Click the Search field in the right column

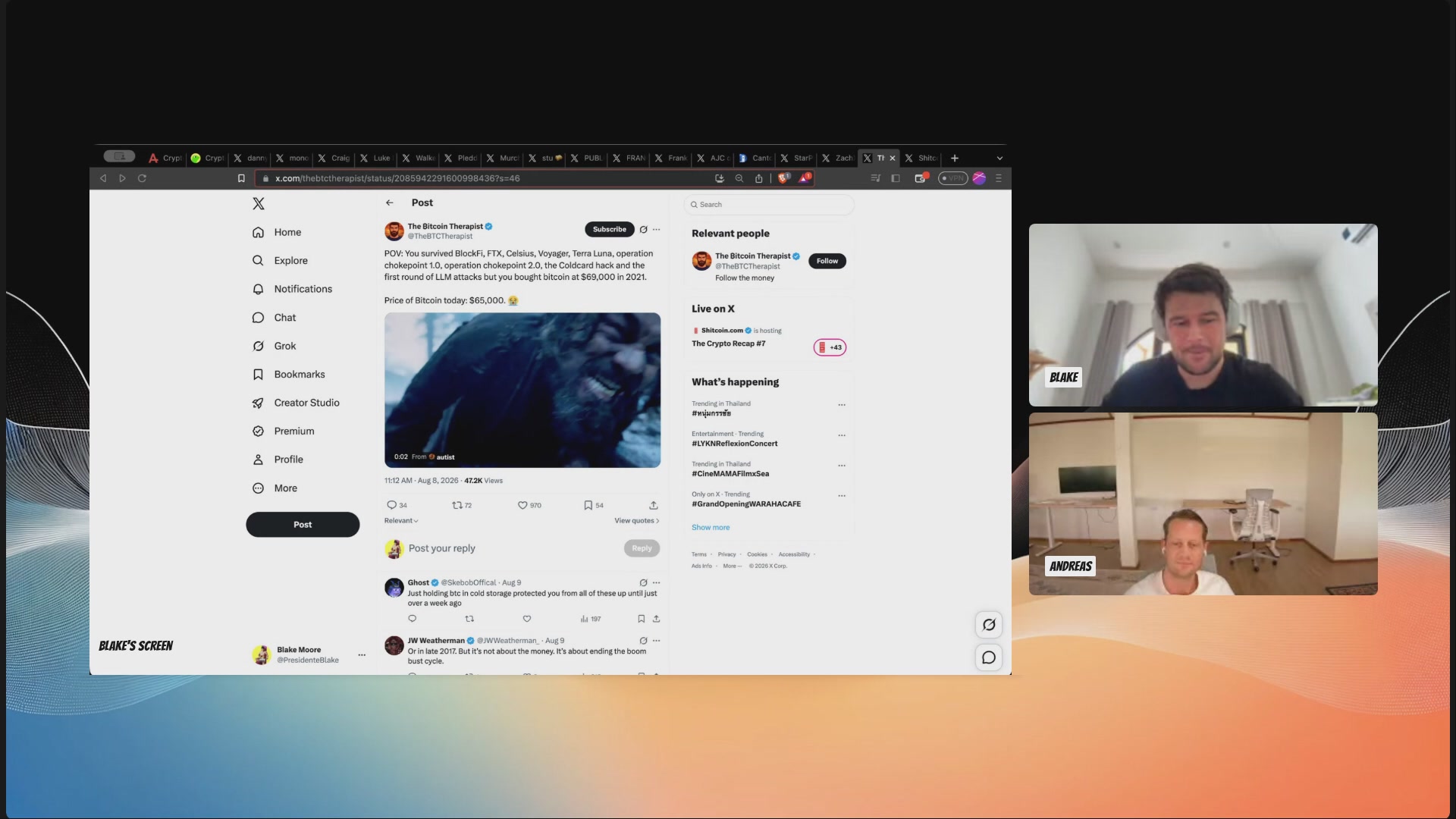[x=769, y=205]
